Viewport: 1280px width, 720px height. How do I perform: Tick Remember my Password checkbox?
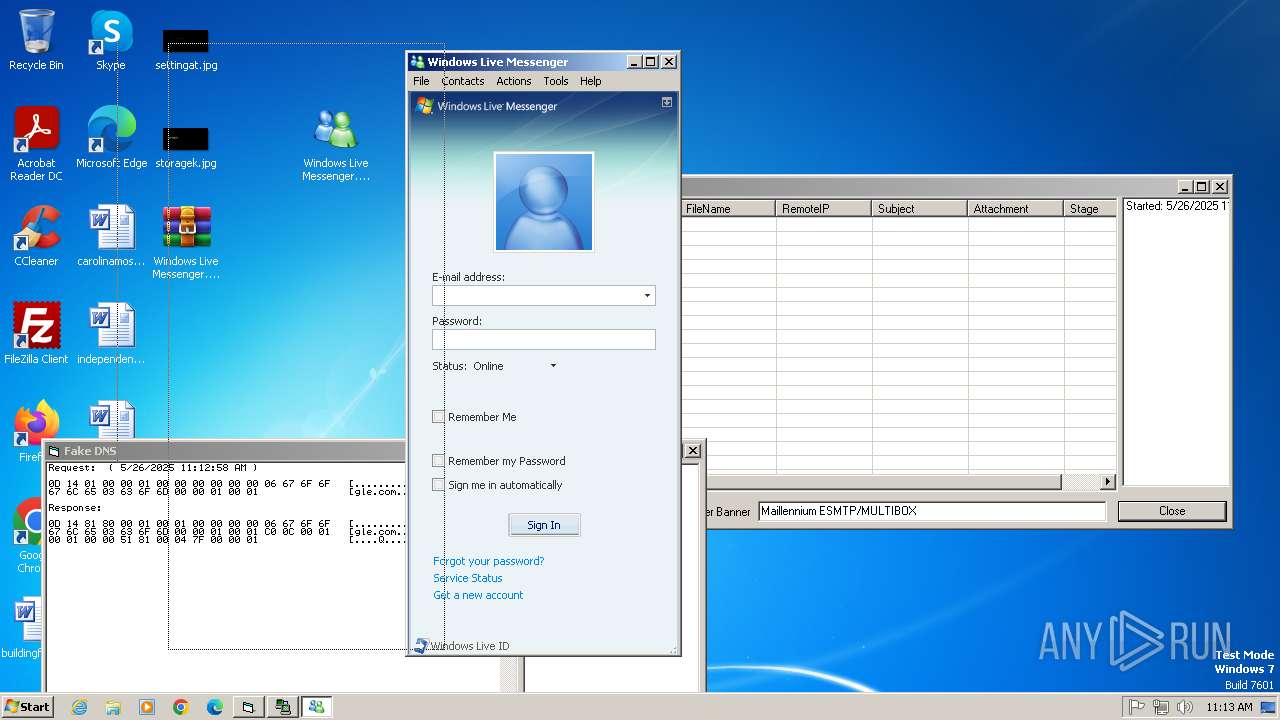[438, 461]
